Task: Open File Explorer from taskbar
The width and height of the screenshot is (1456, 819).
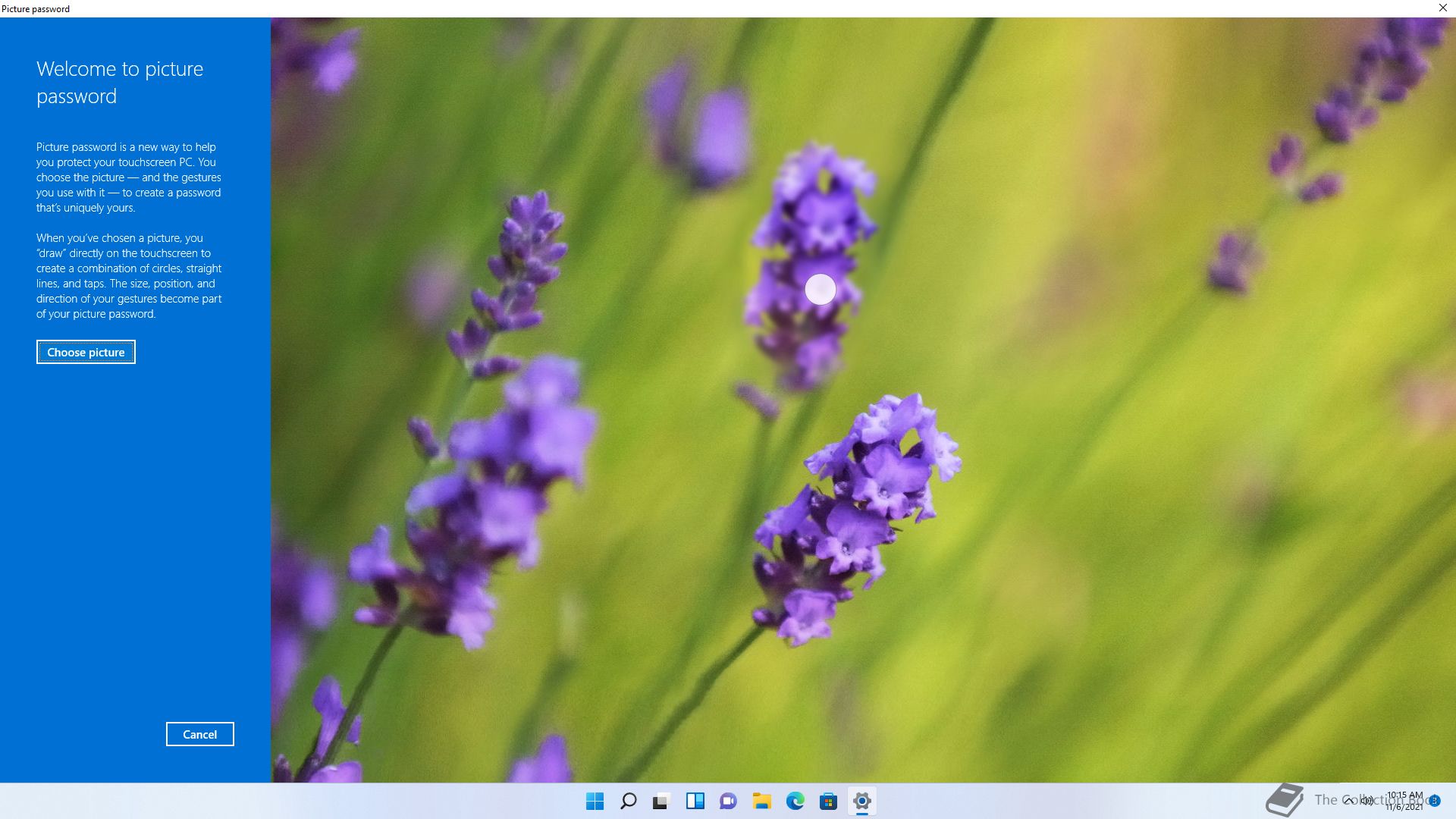Action: click(761, 801)
